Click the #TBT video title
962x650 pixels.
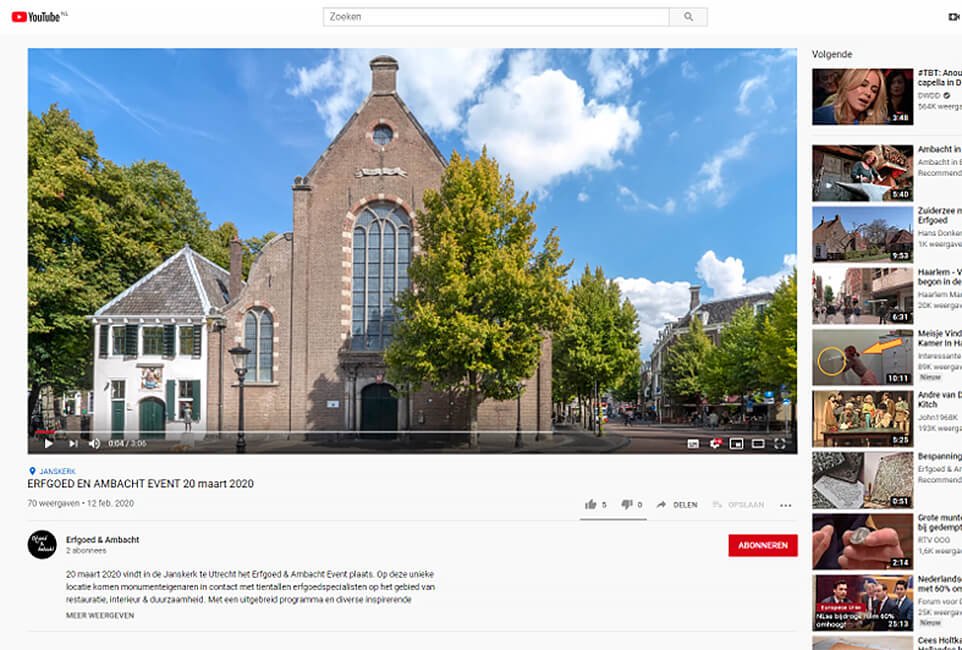pyautogui.click(x=939, y=77)
